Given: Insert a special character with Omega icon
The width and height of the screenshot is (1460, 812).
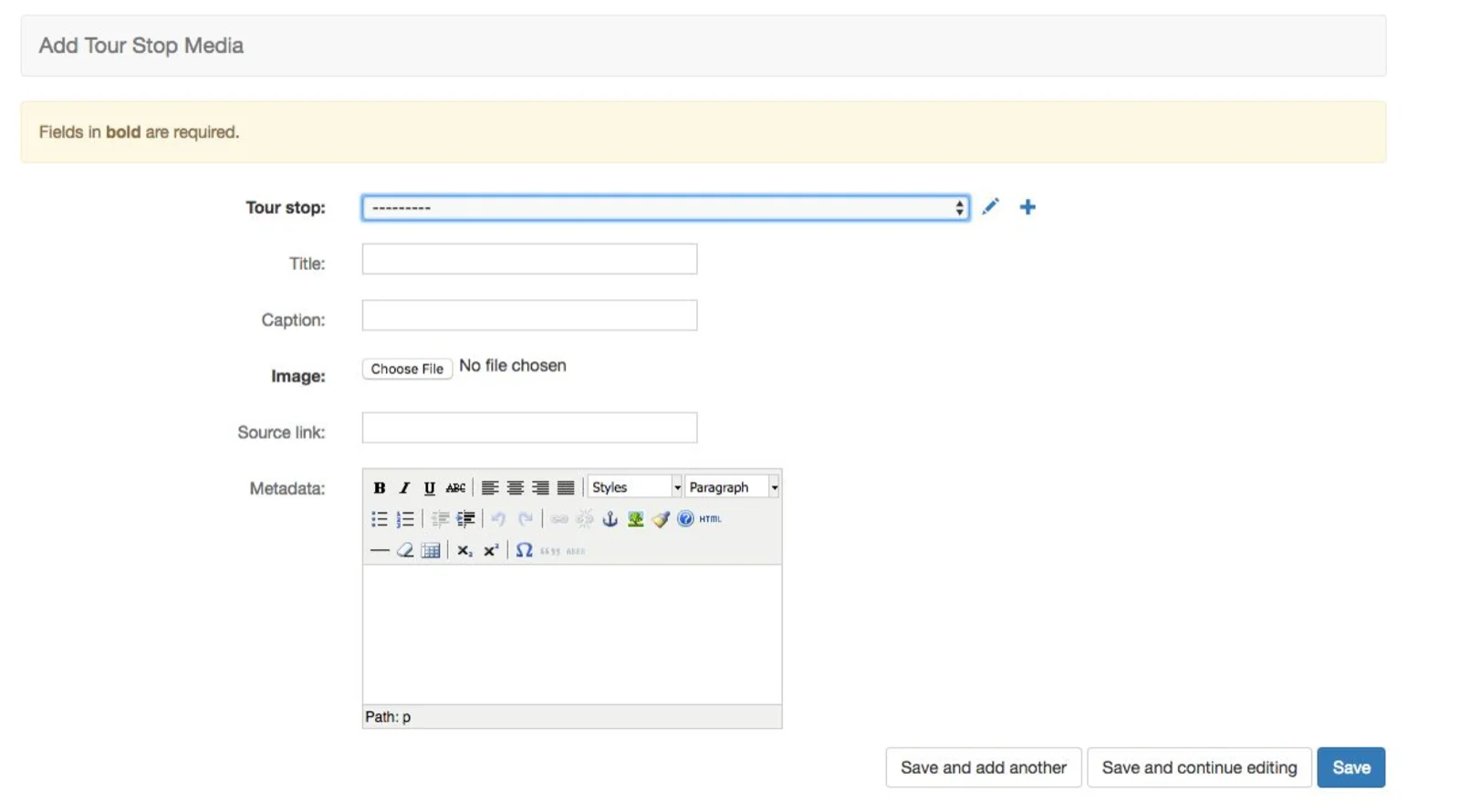Looking at the screenshot, I should (x=524, y=550).
